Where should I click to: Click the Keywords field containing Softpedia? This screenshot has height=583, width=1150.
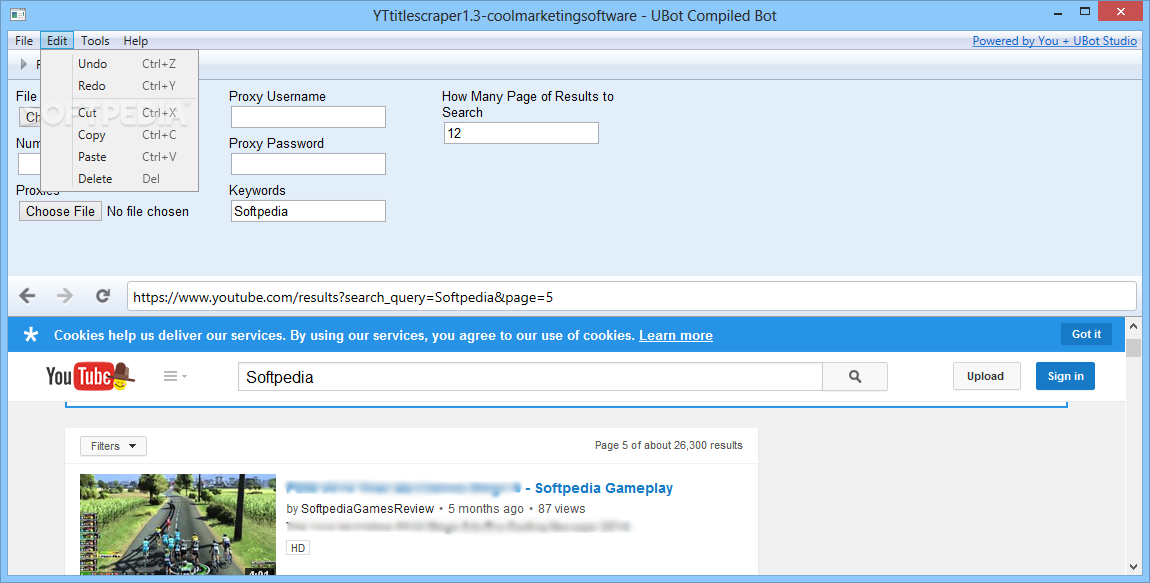point(308,211)
